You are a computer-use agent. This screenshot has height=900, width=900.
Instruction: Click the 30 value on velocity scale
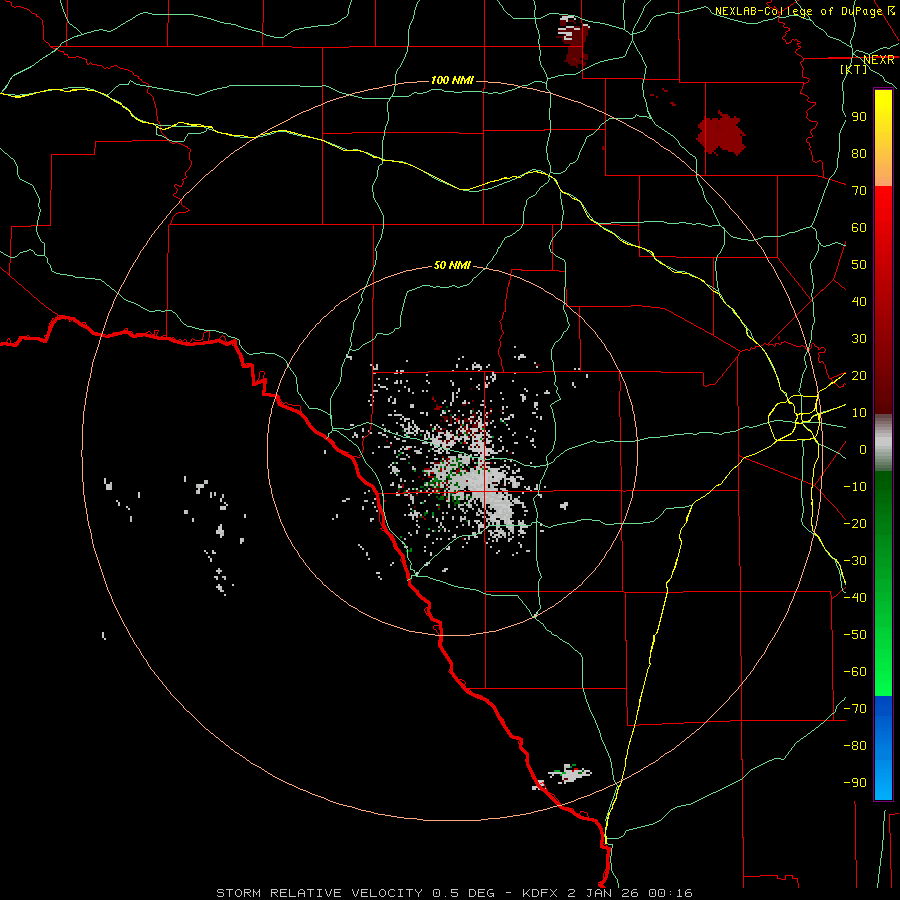[x=859, y=339]
